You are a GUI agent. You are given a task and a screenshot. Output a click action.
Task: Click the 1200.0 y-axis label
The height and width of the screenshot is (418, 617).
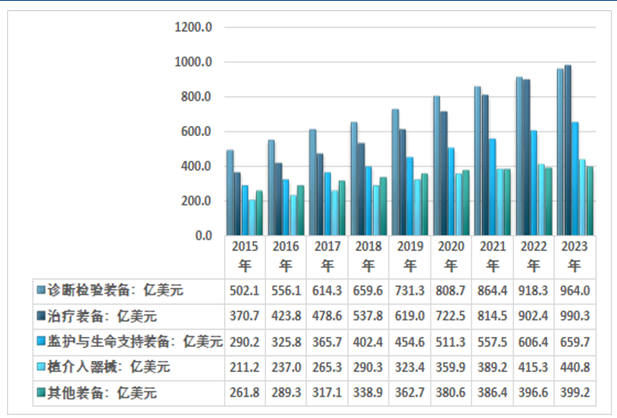coord(193,27)
